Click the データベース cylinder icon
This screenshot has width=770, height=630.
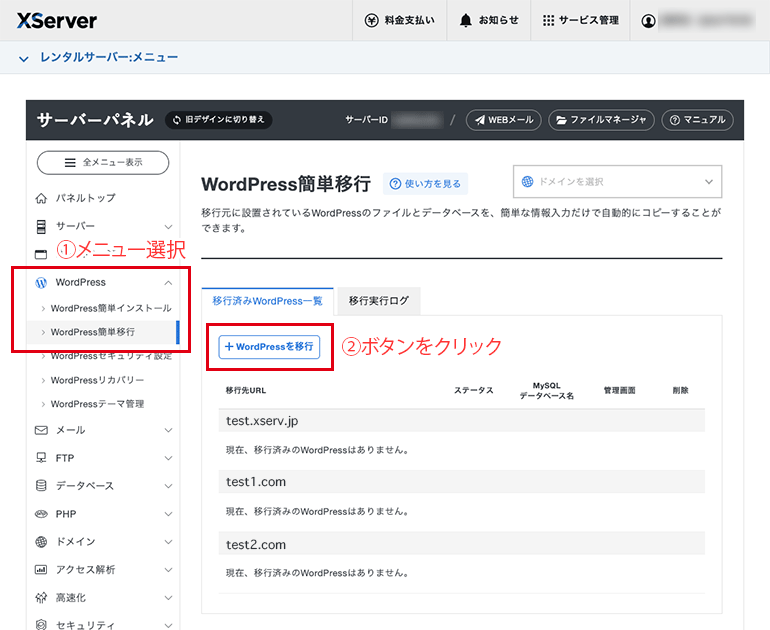41,486
